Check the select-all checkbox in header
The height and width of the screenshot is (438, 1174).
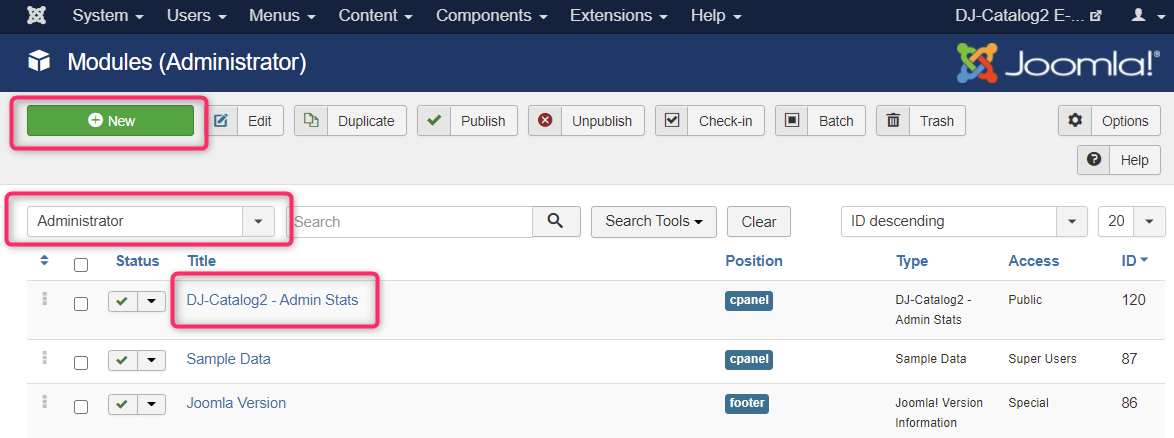[x=81, y=264]
